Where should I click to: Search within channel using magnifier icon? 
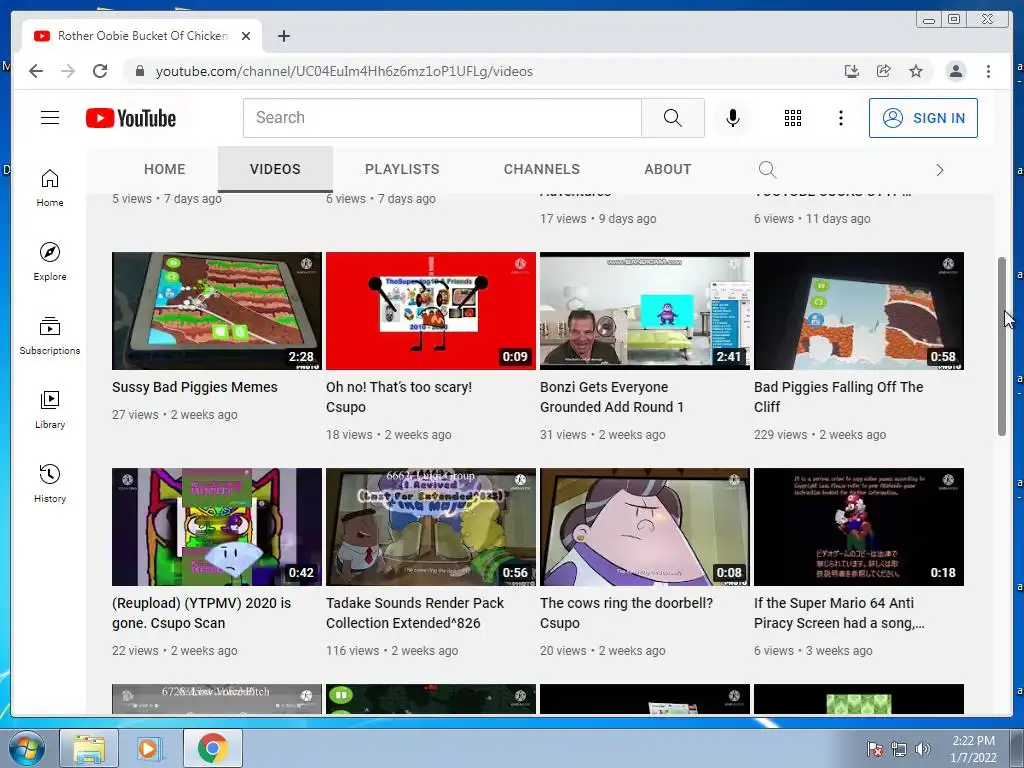(767, 170)
